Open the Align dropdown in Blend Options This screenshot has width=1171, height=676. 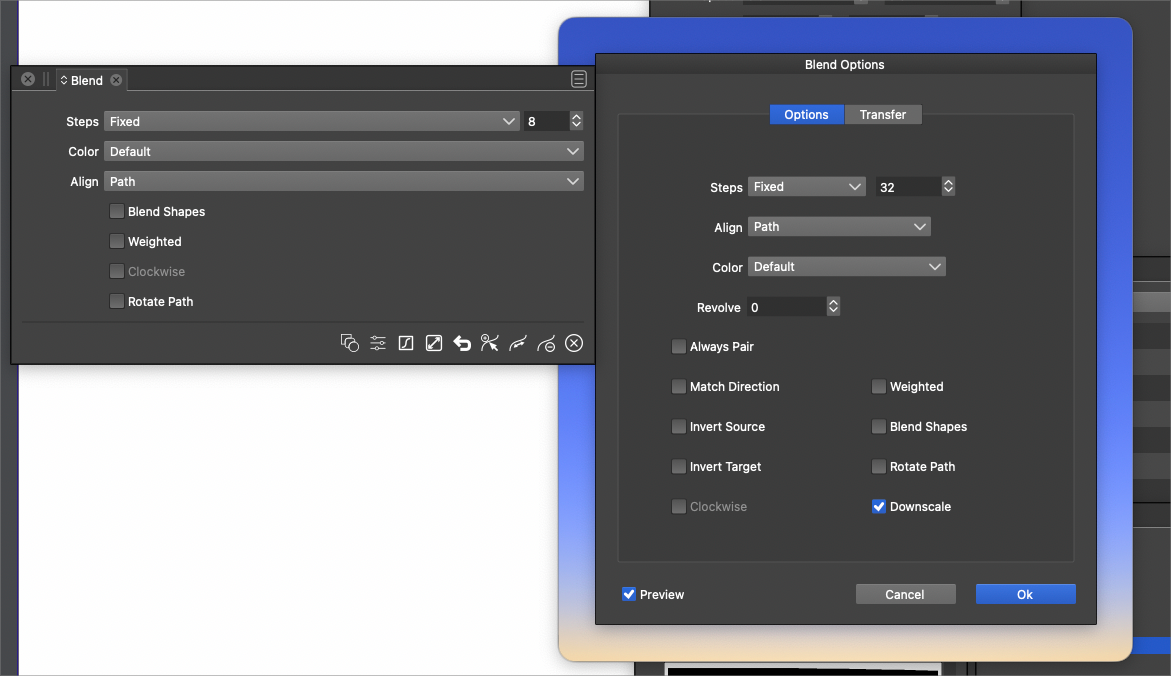point(839,227)
